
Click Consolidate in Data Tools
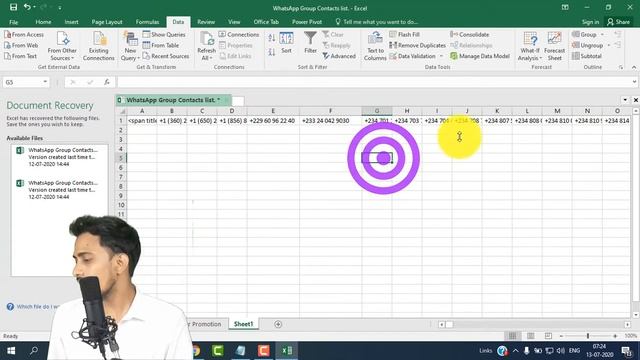(x=469, y=35)
